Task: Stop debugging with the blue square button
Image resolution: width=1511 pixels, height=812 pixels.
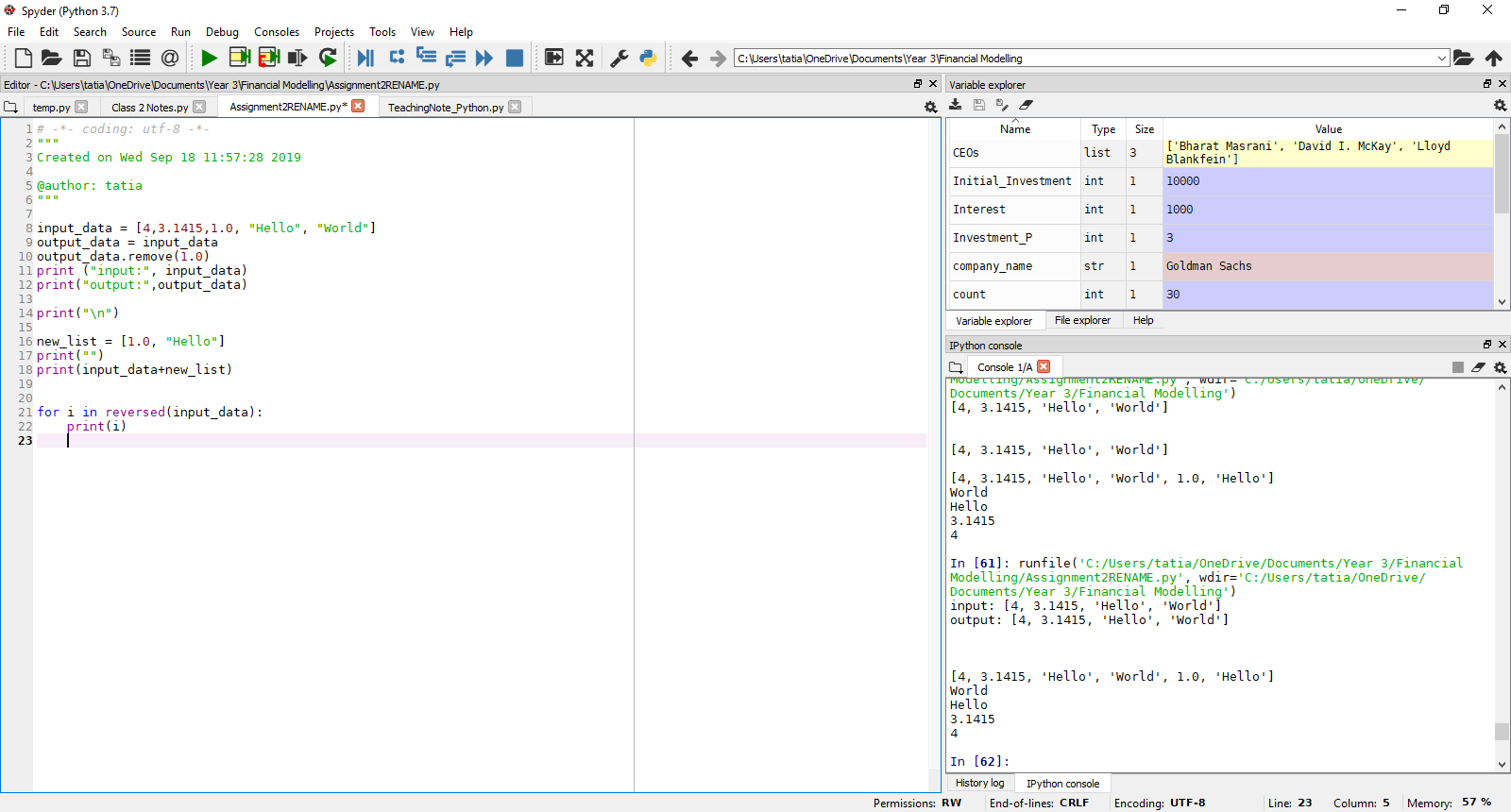Action: [x=515, y=59]
